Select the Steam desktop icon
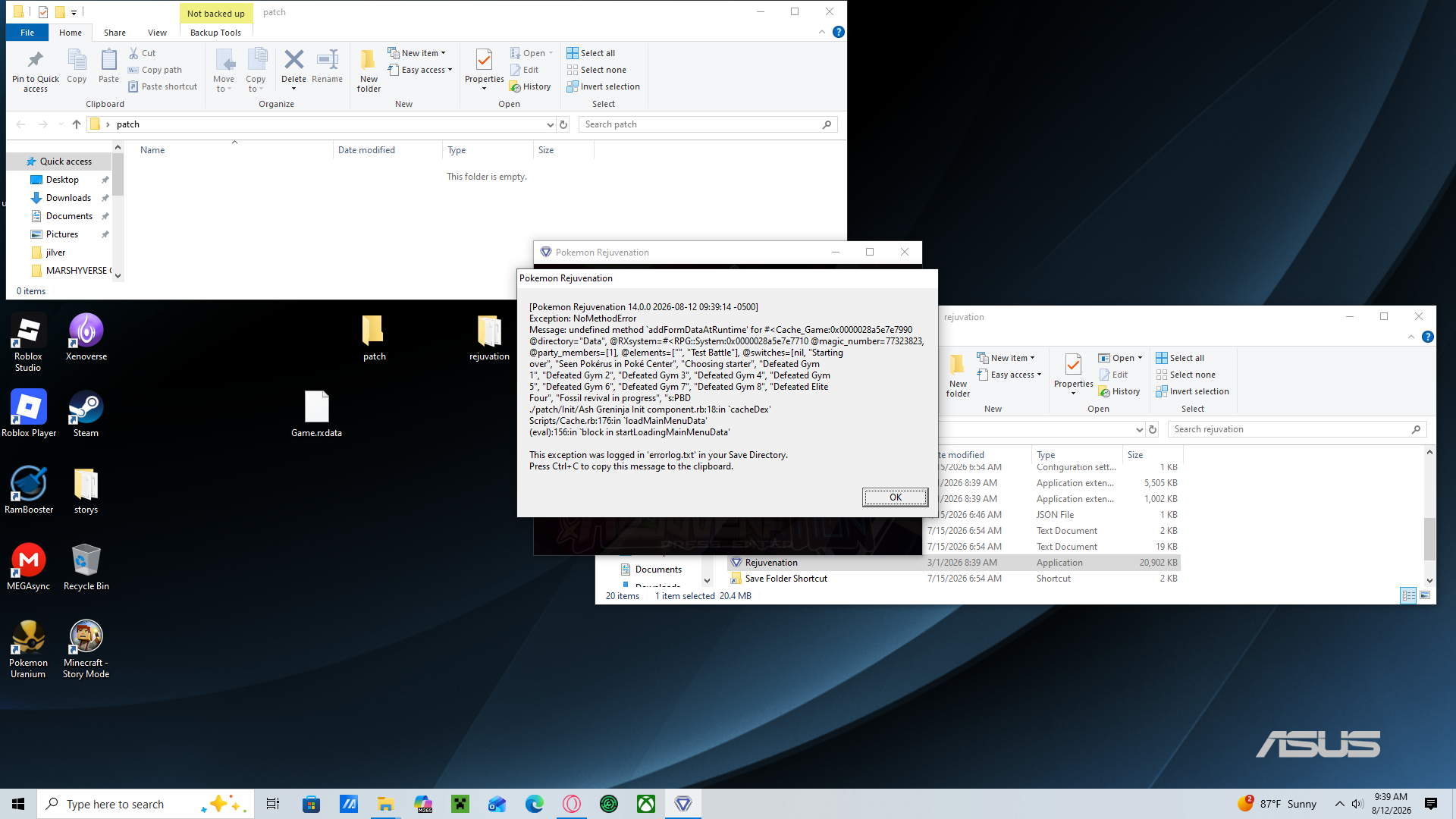The height and width of the screenshot is (819, 1456). (86, 414)
